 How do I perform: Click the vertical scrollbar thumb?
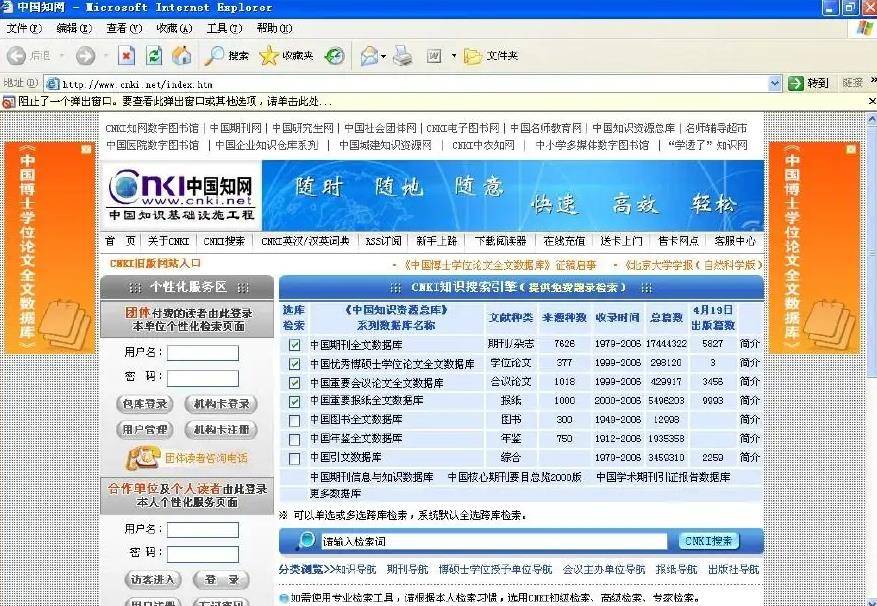(871, 252)
